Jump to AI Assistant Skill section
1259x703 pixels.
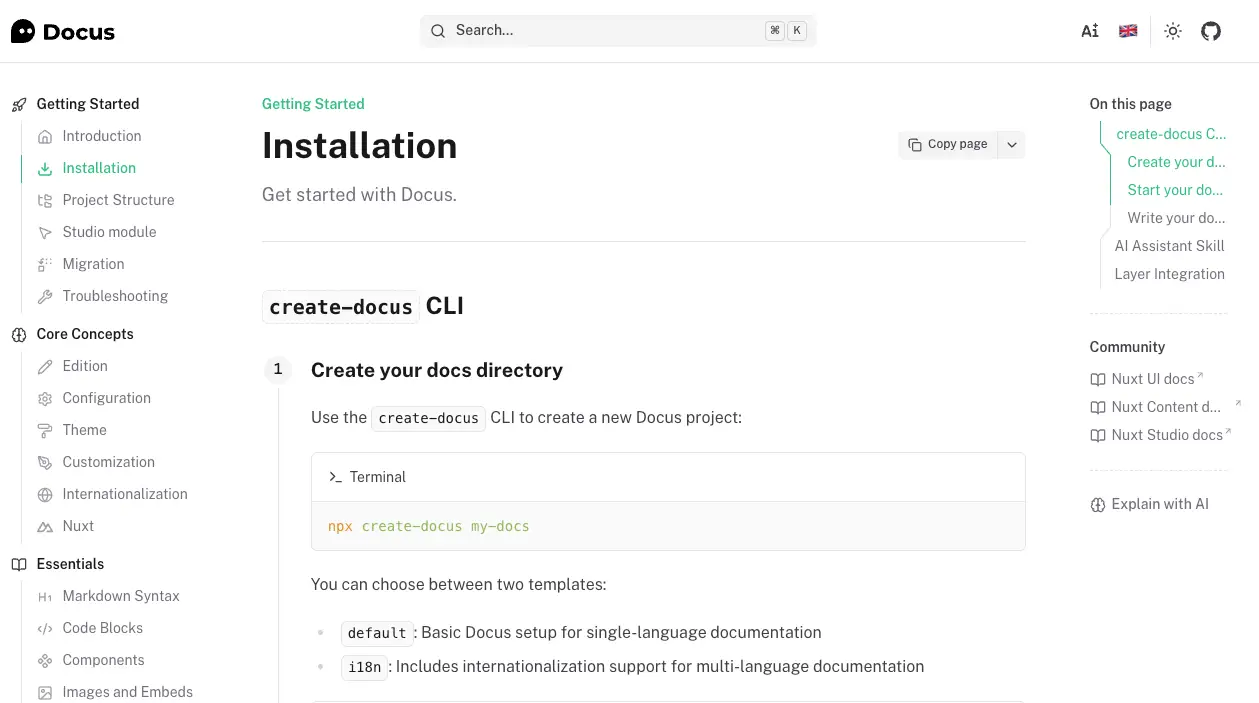(x=1169, y=246)
